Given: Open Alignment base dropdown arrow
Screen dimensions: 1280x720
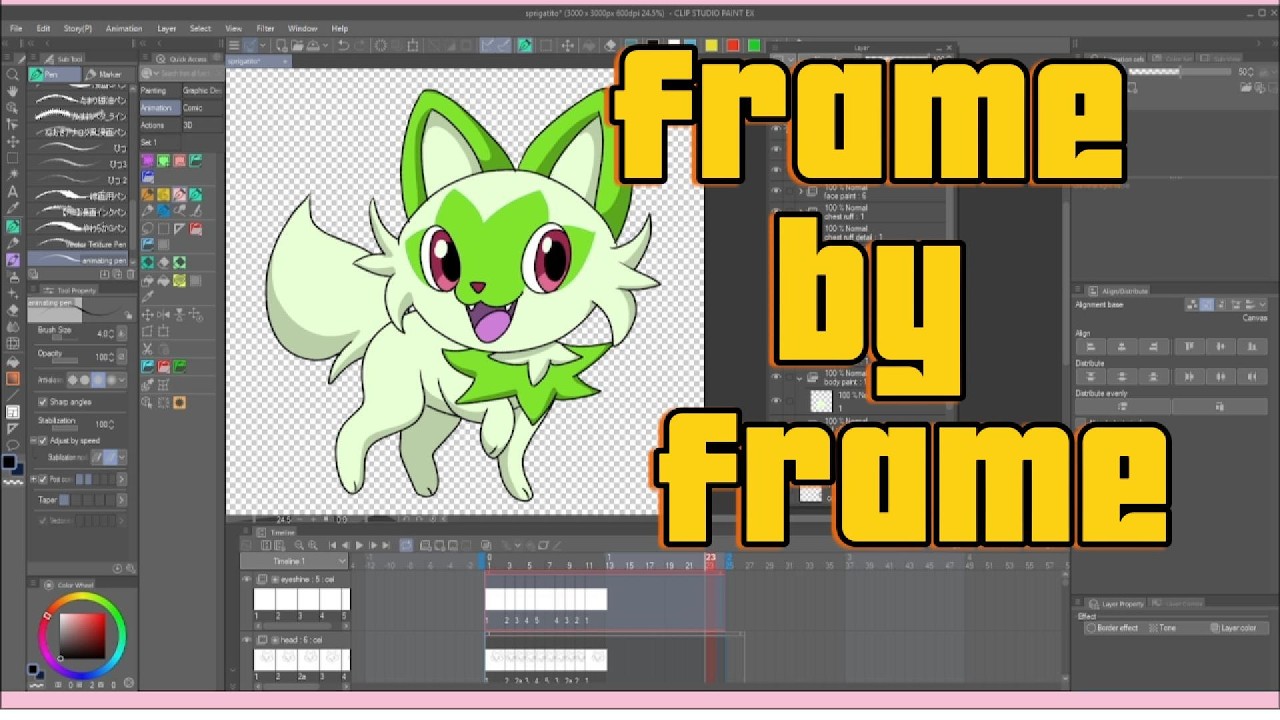Looking at the screenshot, I should pyautogui.click(x=1264, y=304).
